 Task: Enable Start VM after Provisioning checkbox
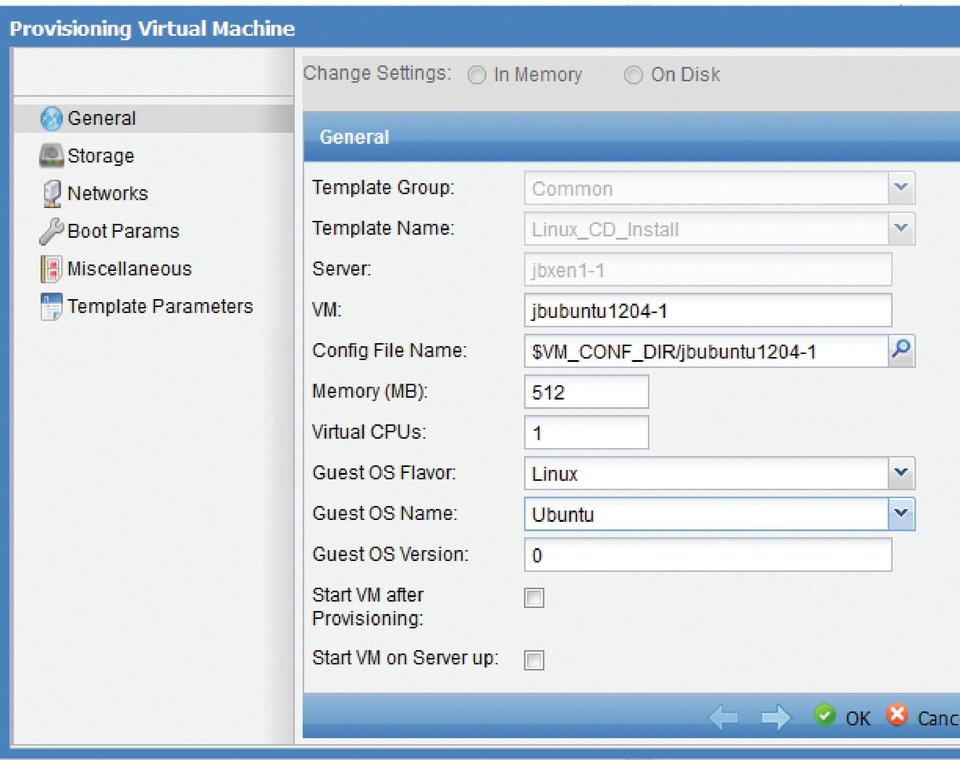coord(535,598)
